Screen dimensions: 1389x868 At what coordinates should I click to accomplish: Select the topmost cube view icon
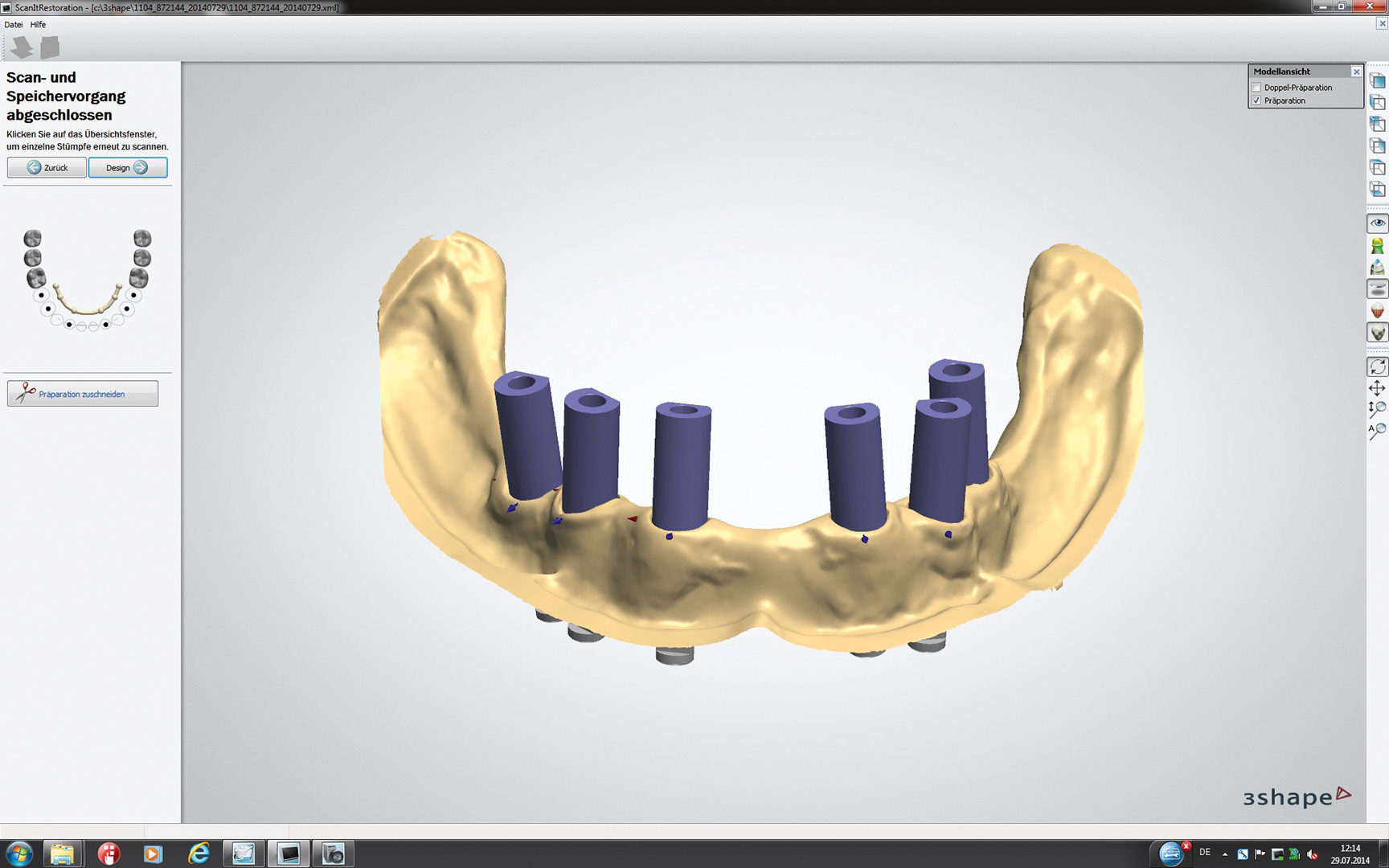[x=1377, y=81]
